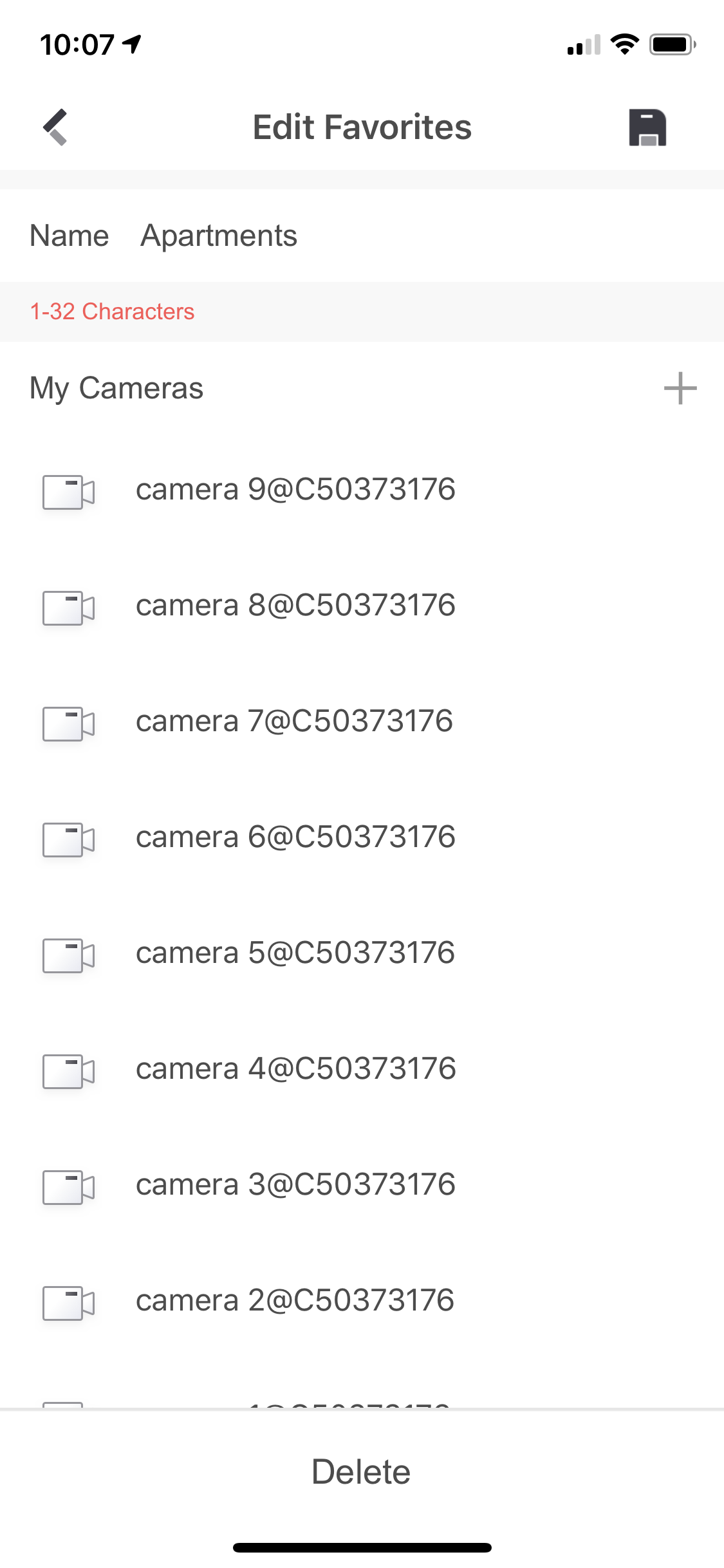Tap the camera 9 video icon
This screenshot has width=724, height=1568.
click(x=68, y=492)
